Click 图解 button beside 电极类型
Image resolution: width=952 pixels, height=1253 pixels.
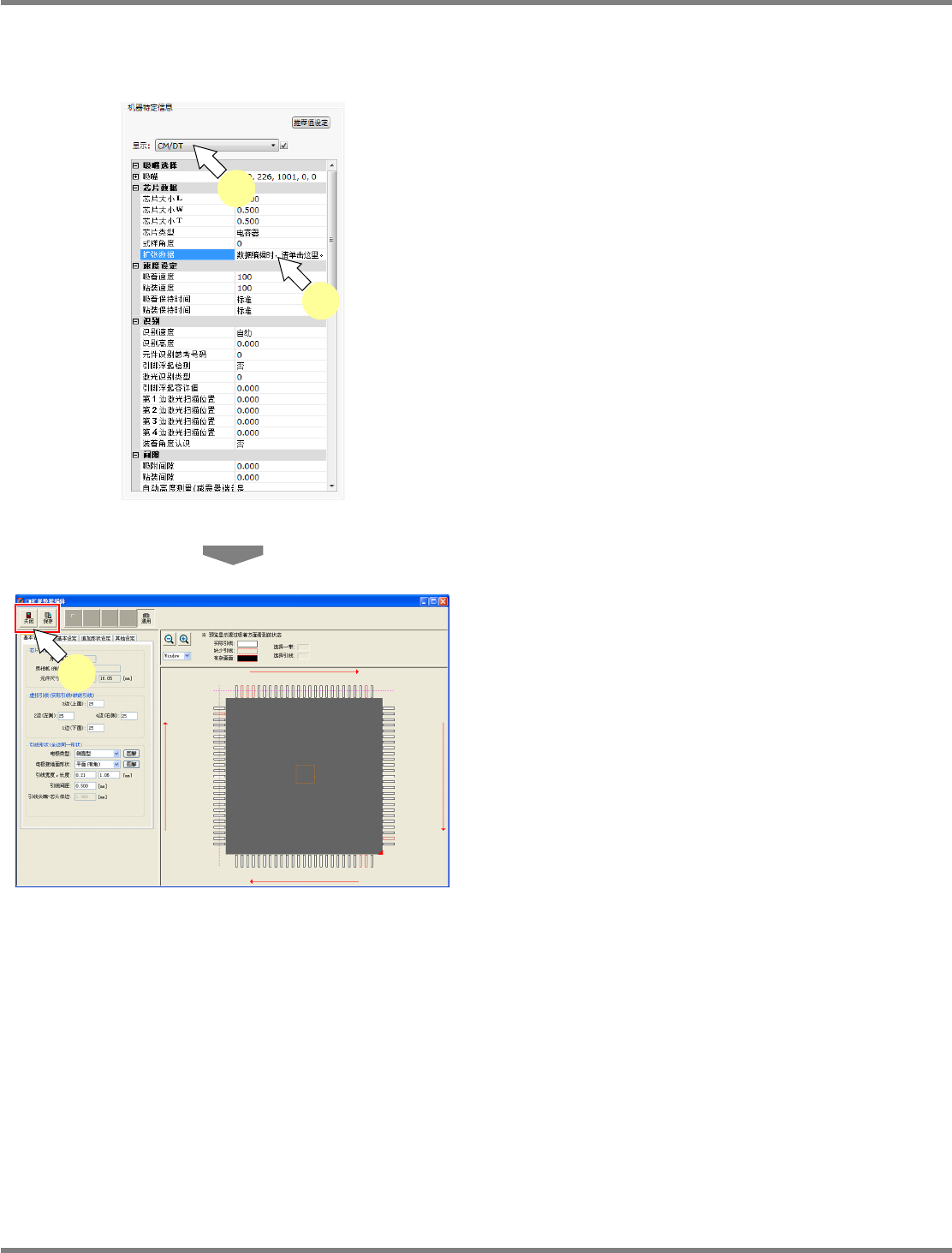coord(131,754)
